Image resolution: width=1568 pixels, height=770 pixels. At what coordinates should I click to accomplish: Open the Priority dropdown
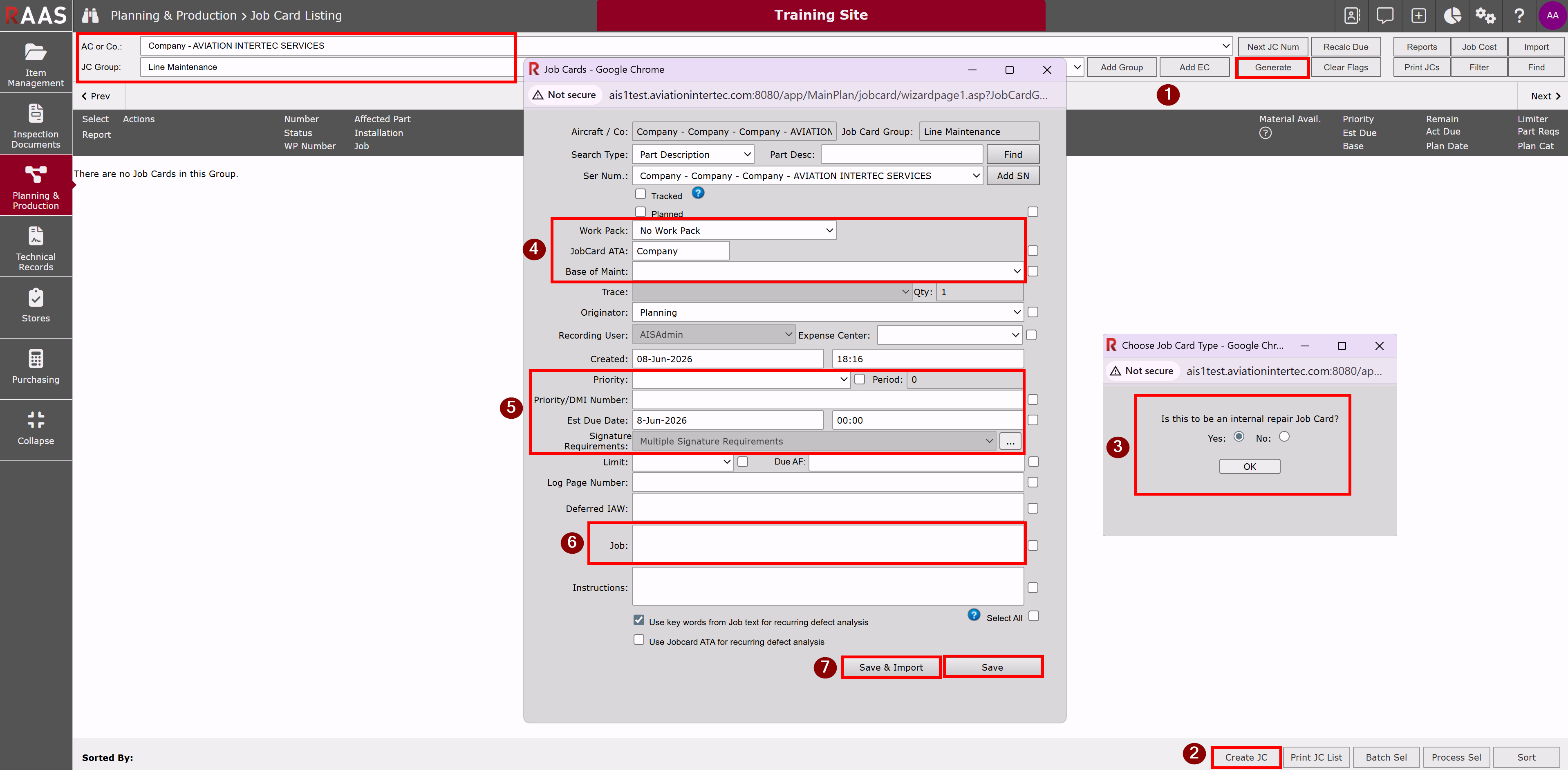tap(741, 379)
